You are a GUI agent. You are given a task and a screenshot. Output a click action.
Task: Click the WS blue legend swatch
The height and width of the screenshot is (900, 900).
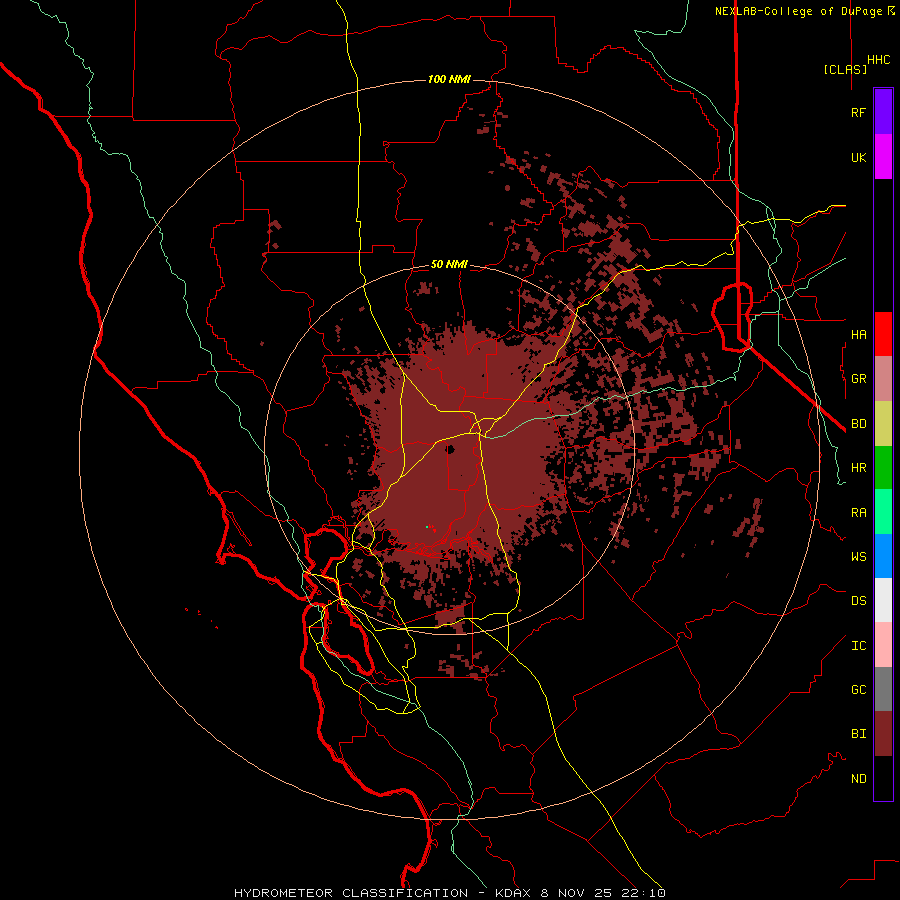pos(883,556)
